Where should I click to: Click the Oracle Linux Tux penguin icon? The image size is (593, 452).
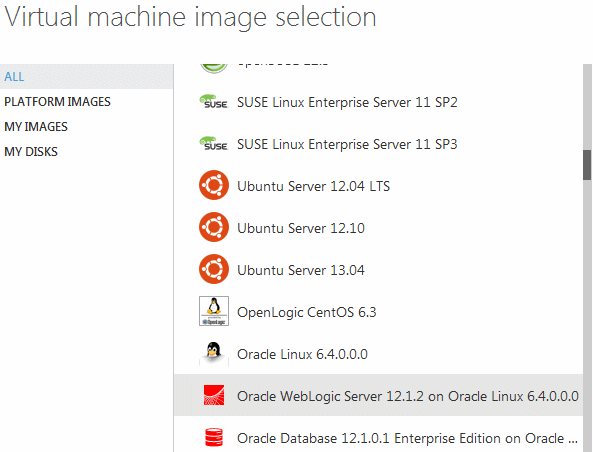point(214,354)
